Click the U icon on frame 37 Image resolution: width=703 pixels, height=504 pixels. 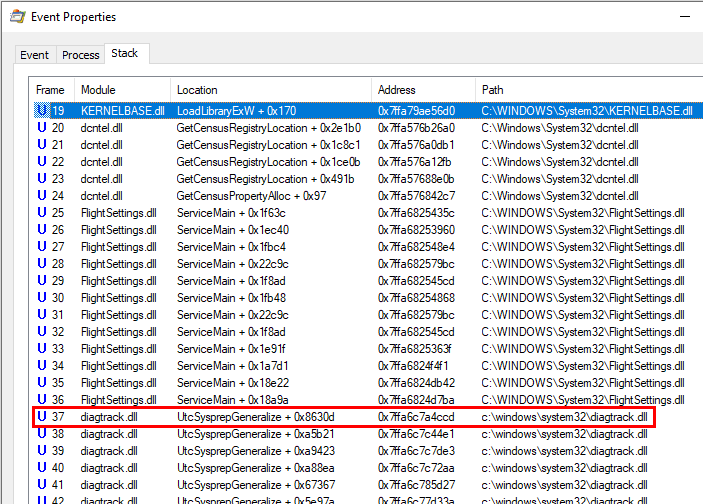[41, 417]
